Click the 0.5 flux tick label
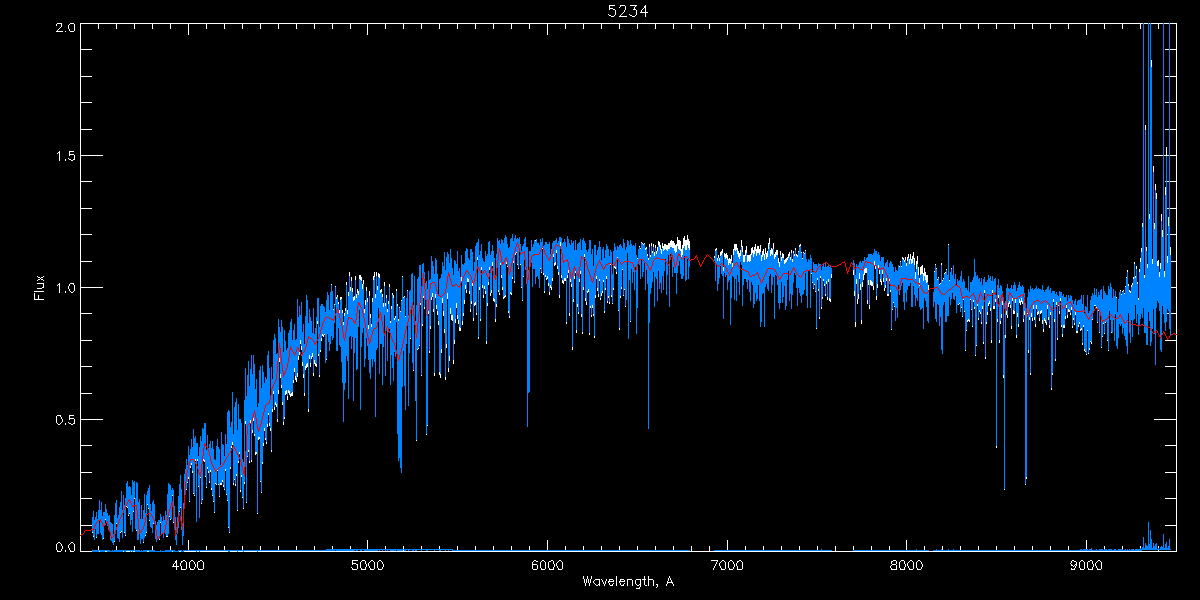Image resolution: width=1200 pixels, height=600 pixels. [65, 419]
